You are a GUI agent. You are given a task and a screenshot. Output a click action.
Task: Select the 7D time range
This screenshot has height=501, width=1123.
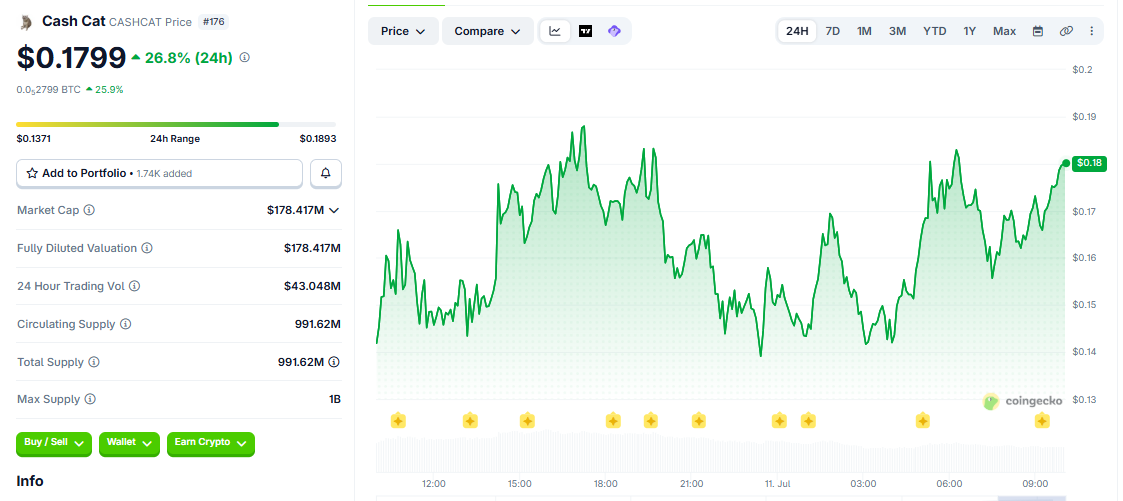tap(833, 31)
